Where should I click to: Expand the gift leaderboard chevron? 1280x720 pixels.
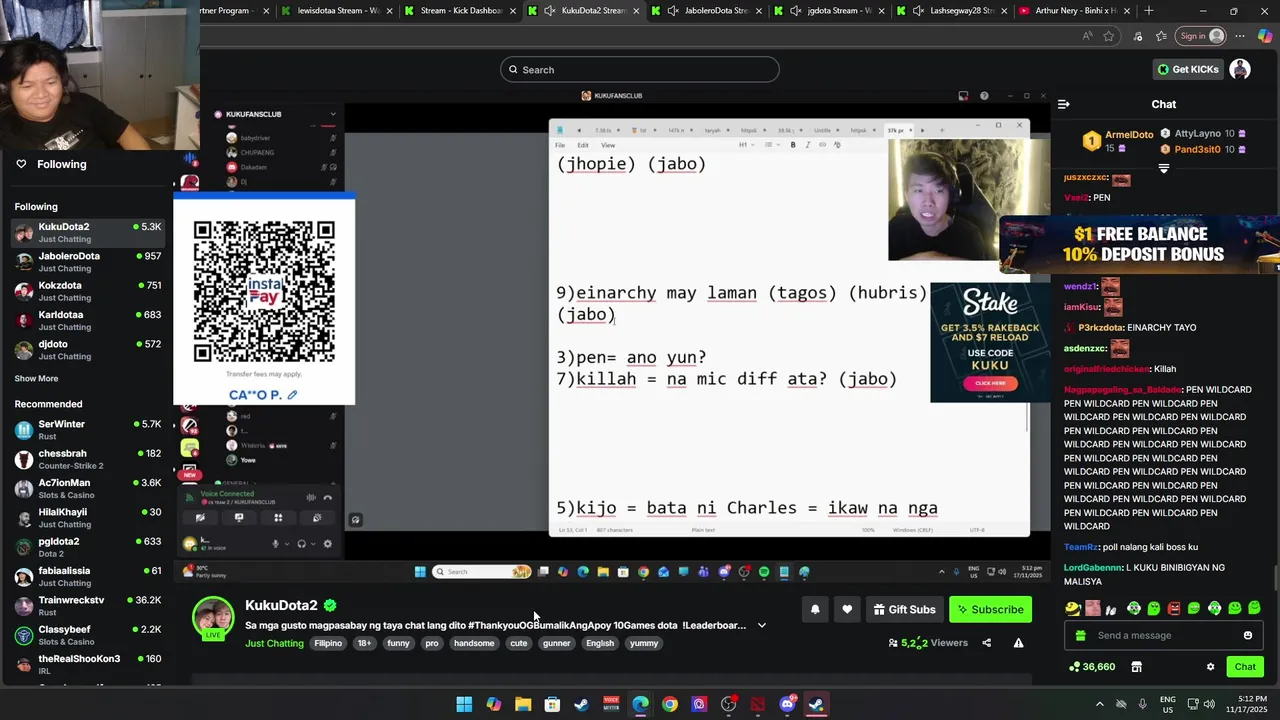pyautogui.click(x=1163, y=168)
